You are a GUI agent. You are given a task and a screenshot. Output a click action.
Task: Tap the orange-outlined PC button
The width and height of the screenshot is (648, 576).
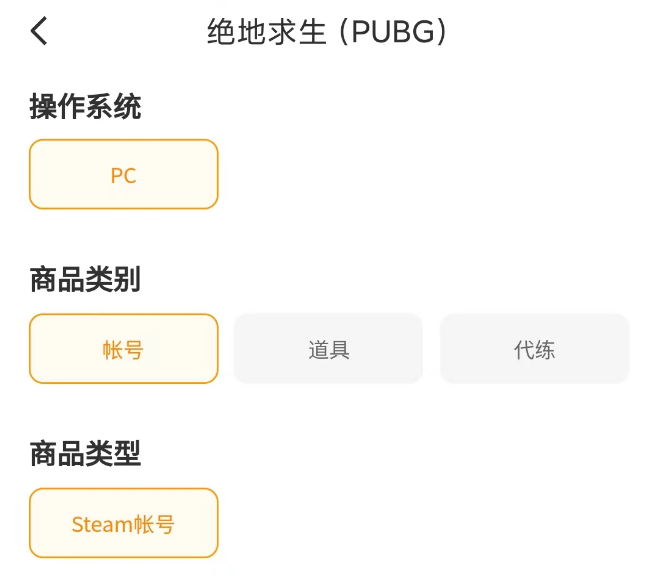coord(124,175)
